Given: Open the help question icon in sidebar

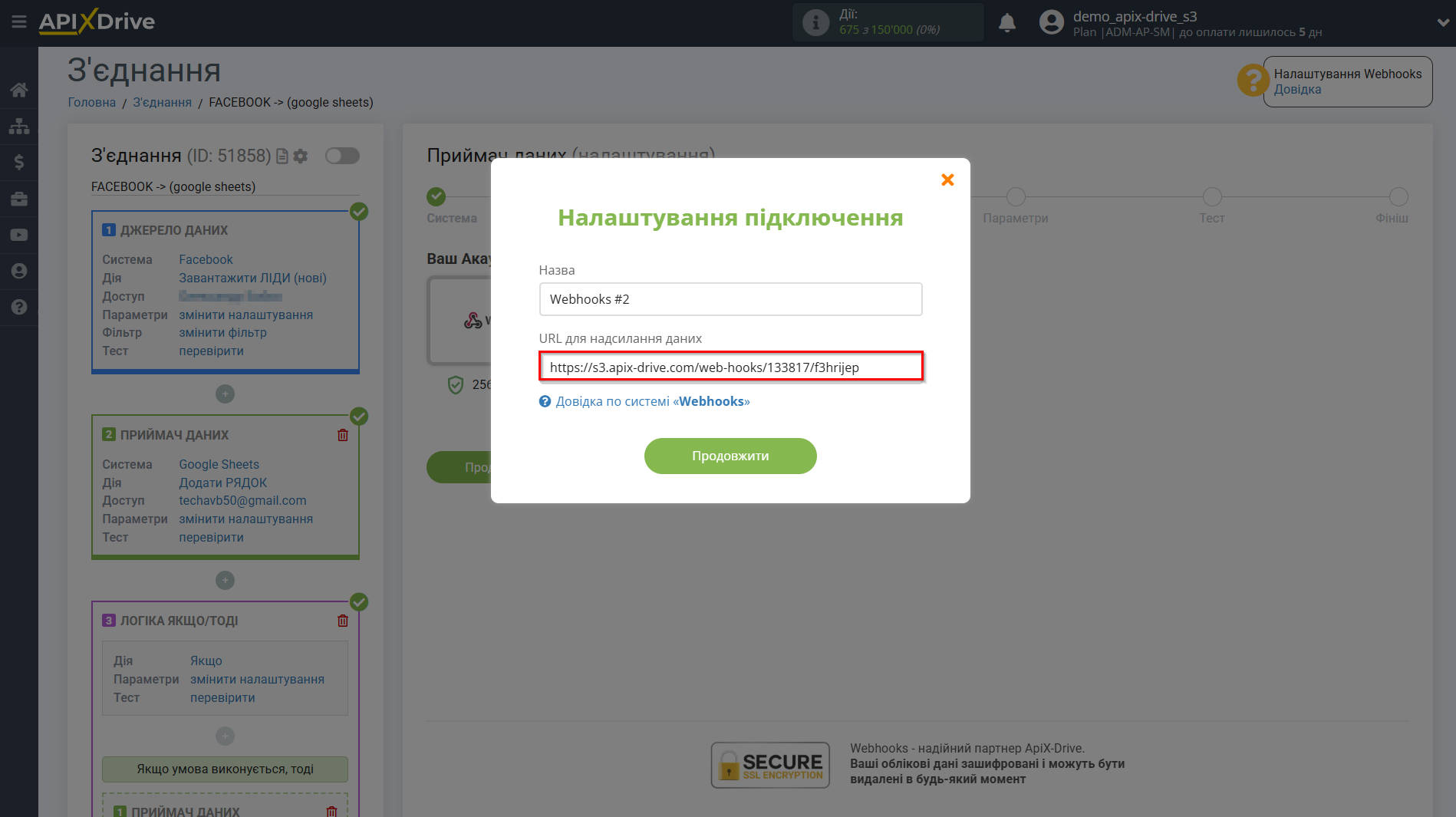Looking at the screenshot, I should 19,307.
